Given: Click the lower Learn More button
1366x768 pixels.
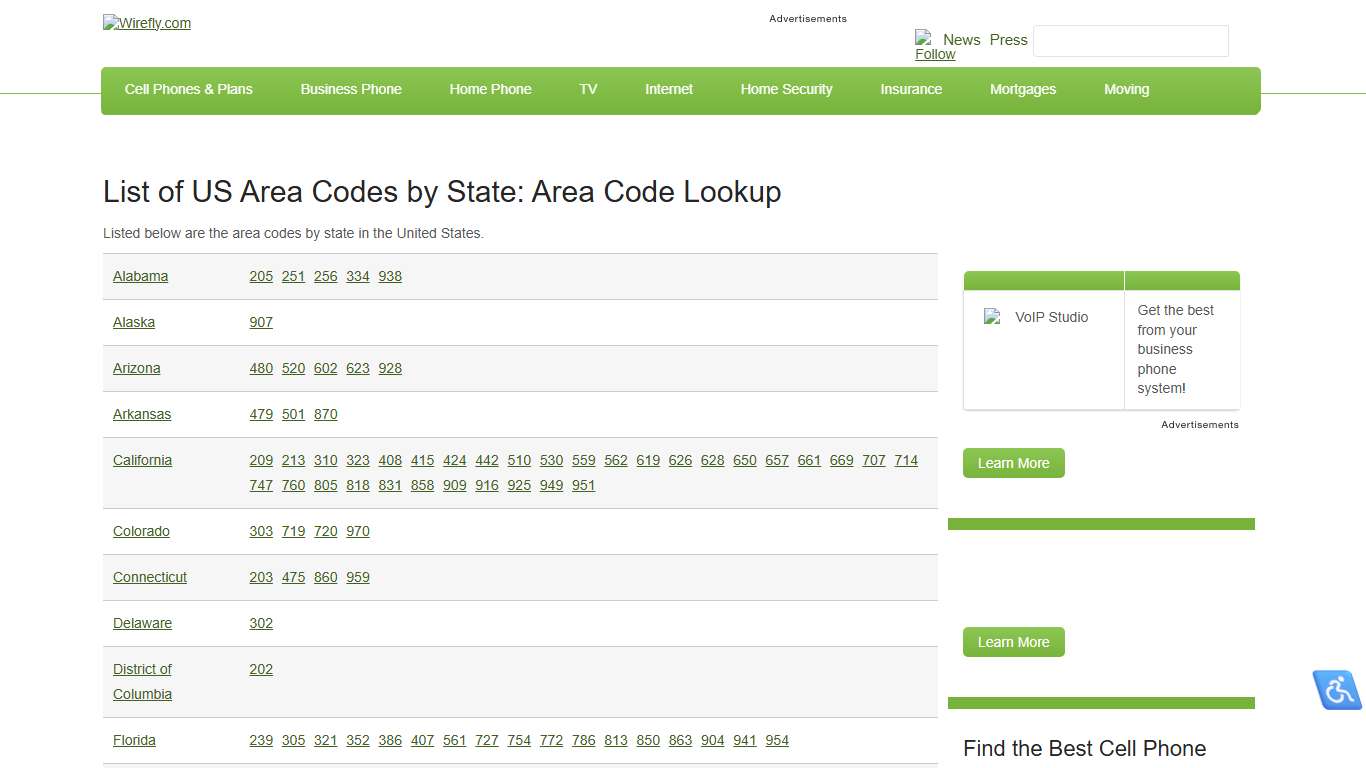Looking at the screenshot, I should point(1013,642).
